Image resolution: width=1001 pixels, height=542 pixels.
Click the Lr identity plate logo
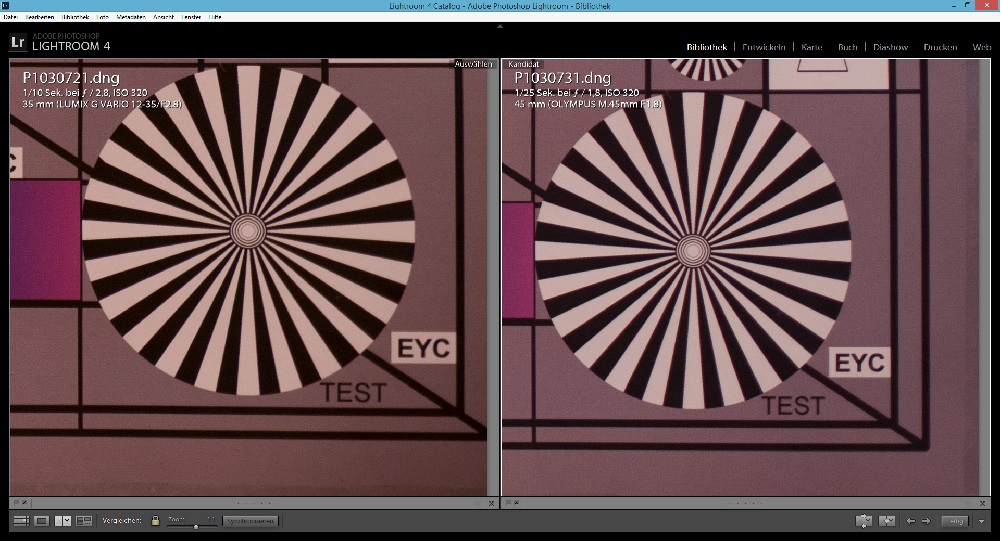17,43
